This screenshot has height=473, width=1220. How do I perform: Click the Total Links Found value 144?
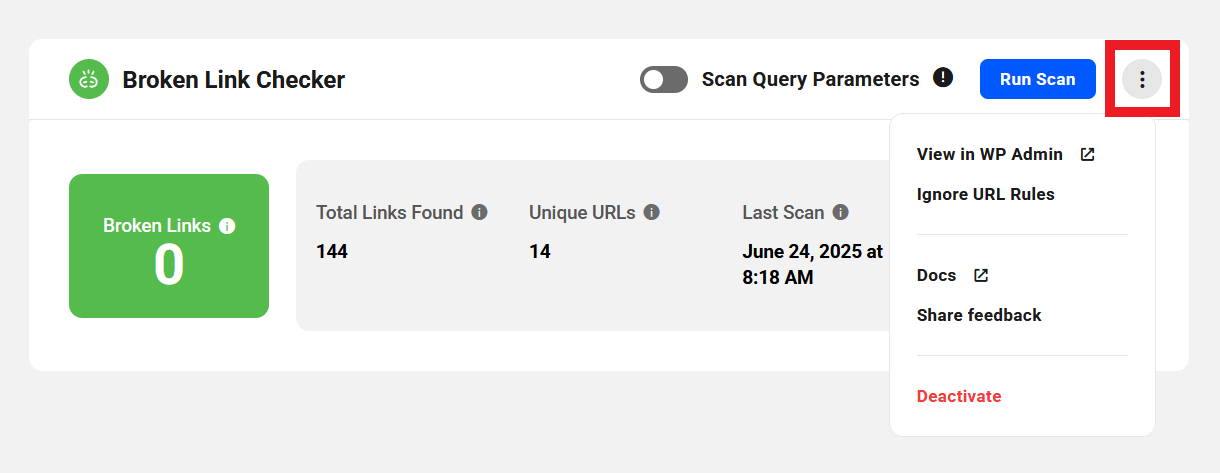[332, 252]
